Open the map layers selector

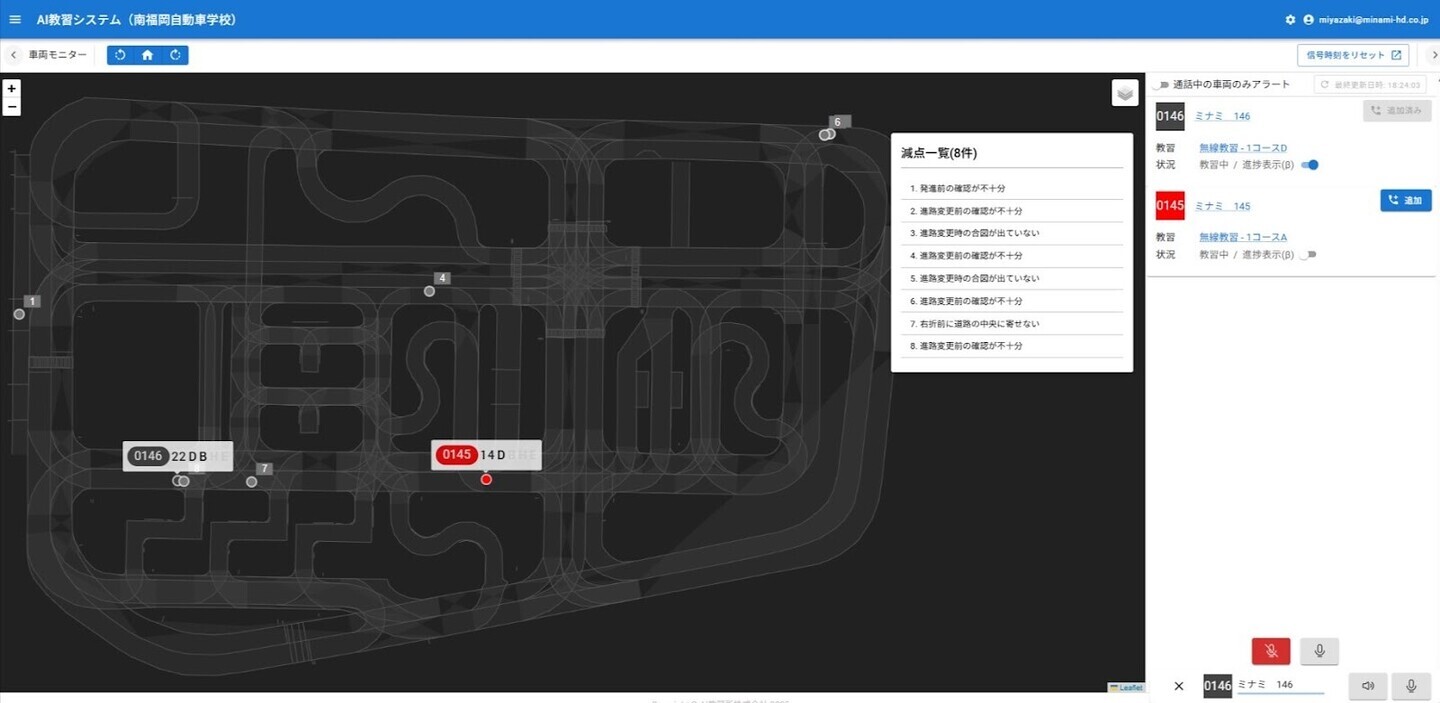[x=1126, y=92]
